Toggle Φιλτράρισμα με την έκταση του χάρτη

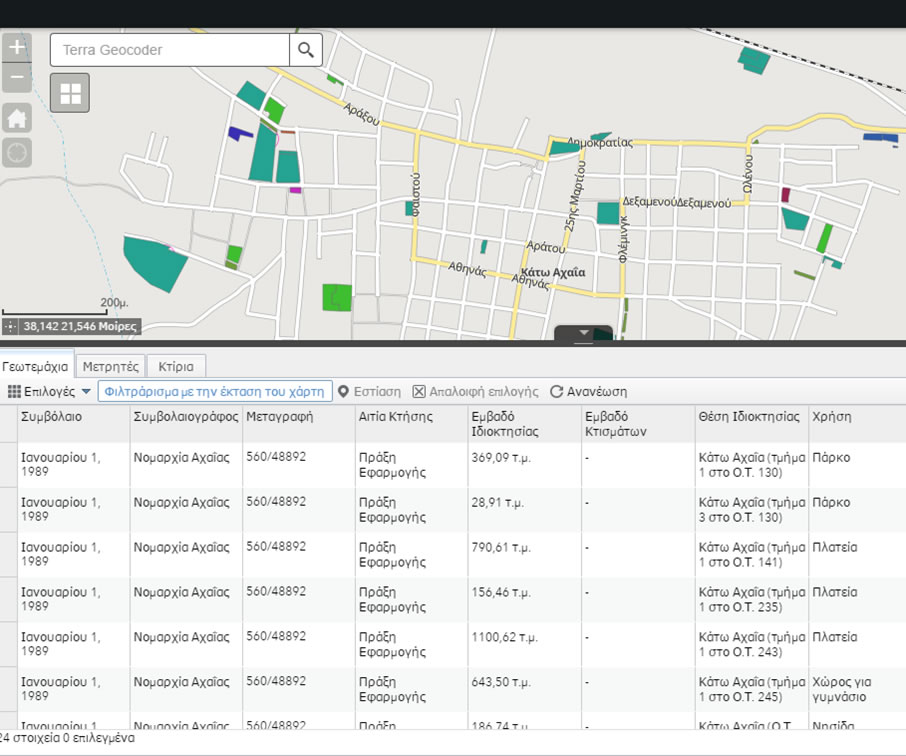pos(215,391)
